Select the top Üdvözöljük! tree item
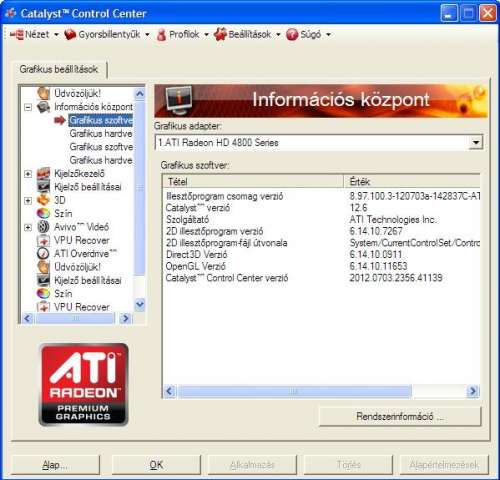Image resolution: width=500 pixels, height=480 pixels. pos(77,94)
